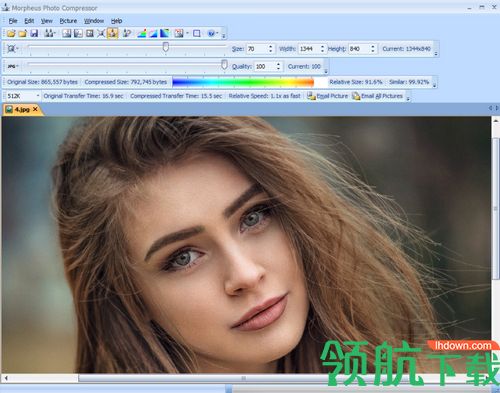This screenshot has width=500, height=393.
Task: Decrease Height with the down stepper arrow
Action: (373, 51)
